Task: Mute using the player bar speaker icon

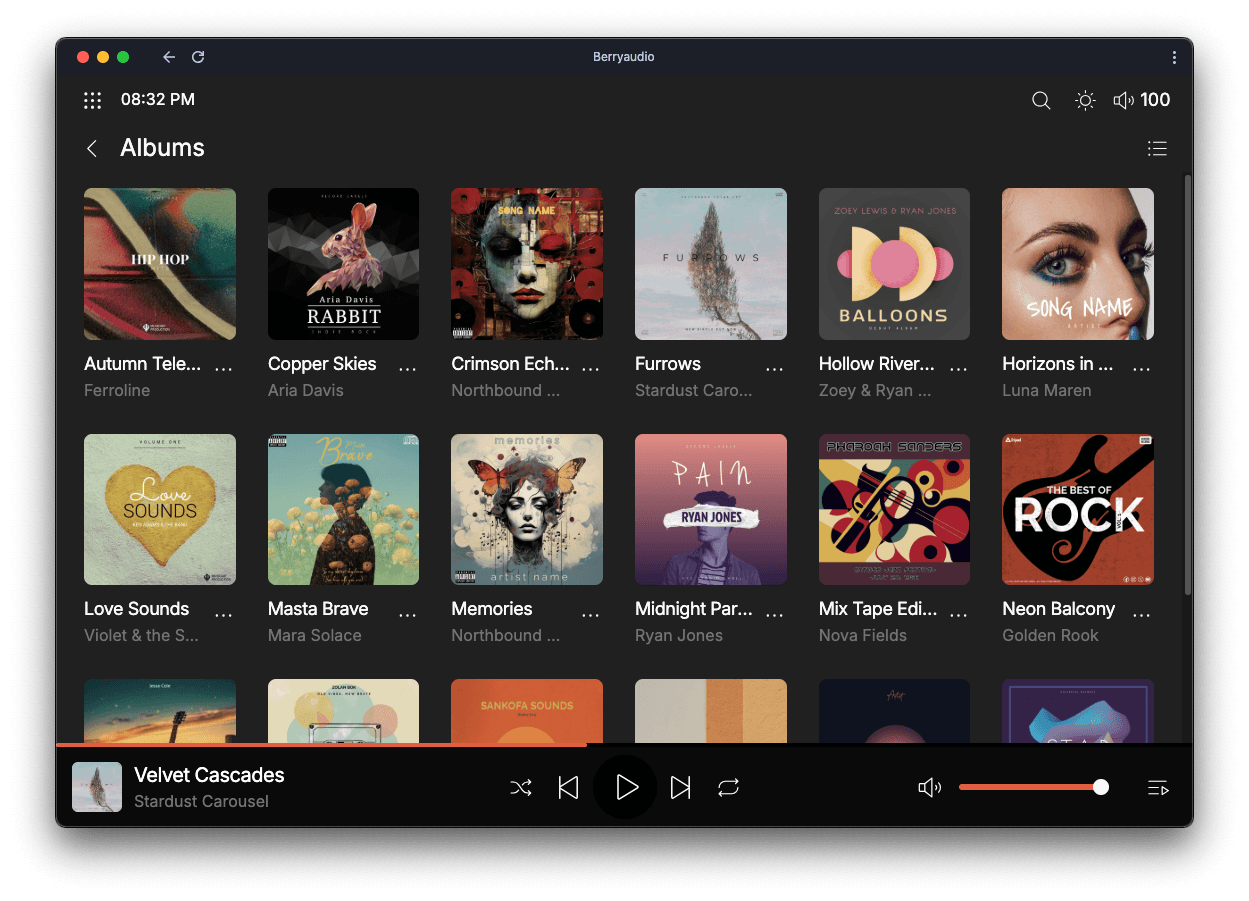Action: [x=929, y=788]
